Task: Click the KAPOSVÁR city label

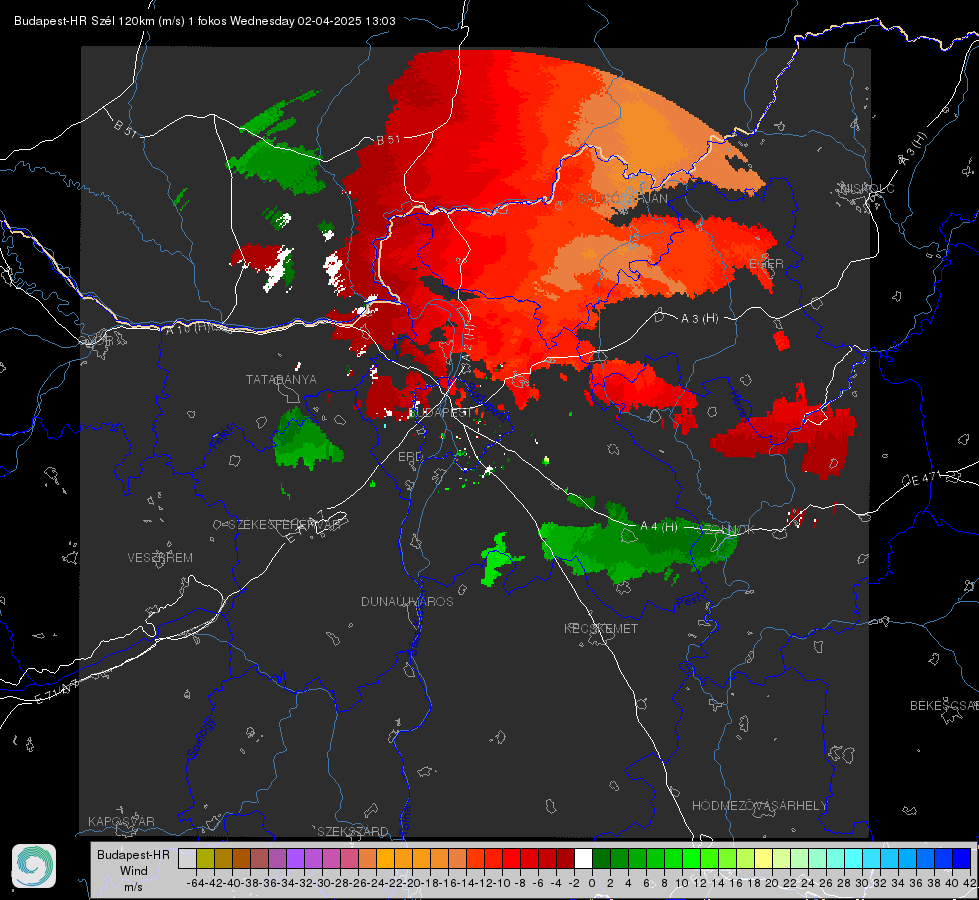Action: coord(121,821)
